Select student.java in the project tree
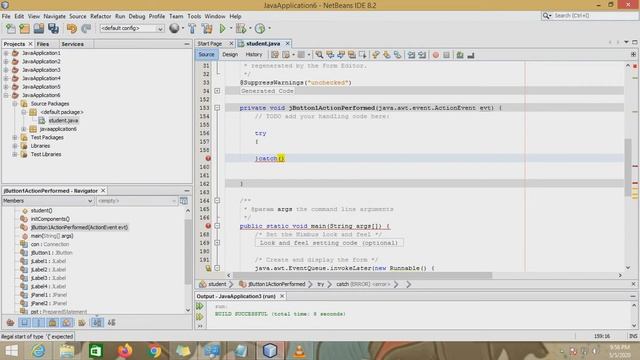Screen dimensions: 640x360 tap(63, 120)
